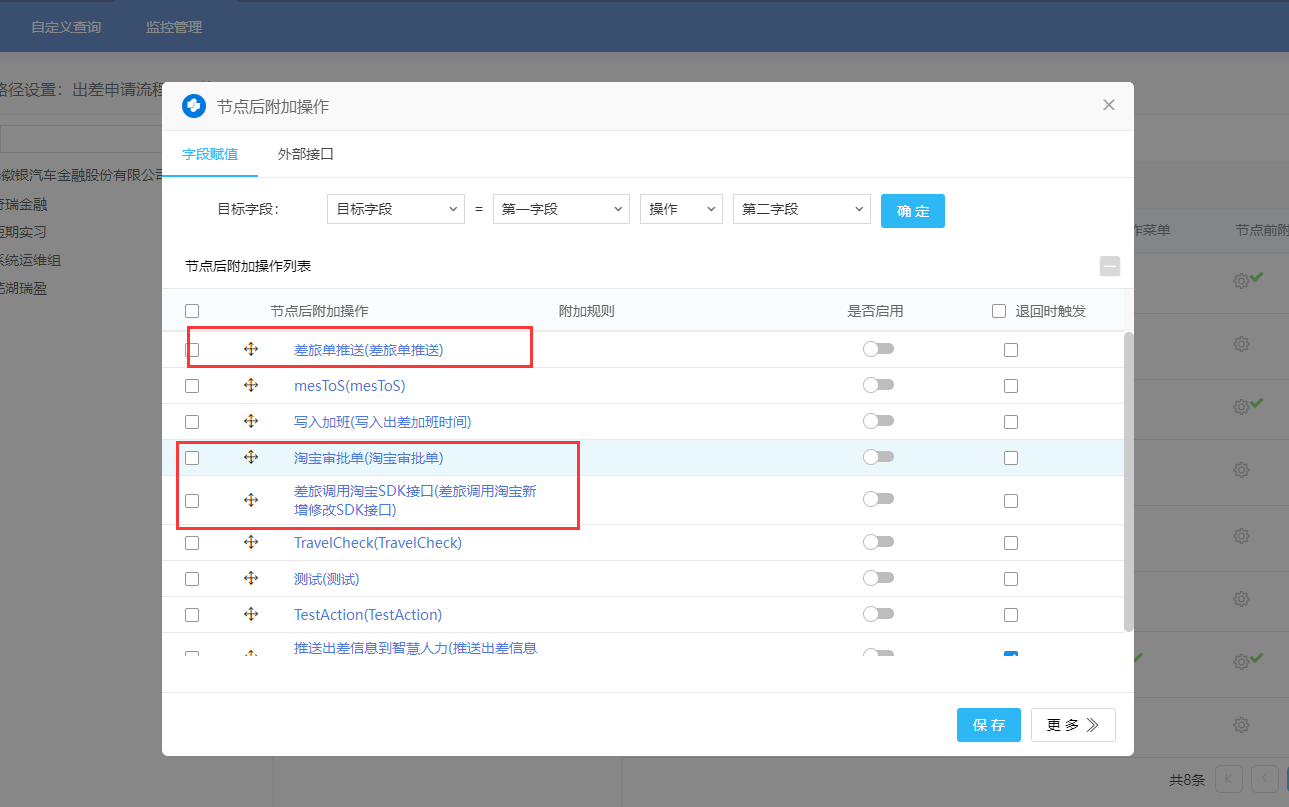
Task: Enable the 是否启用 switch for TravelCheck
Action: 878,542
